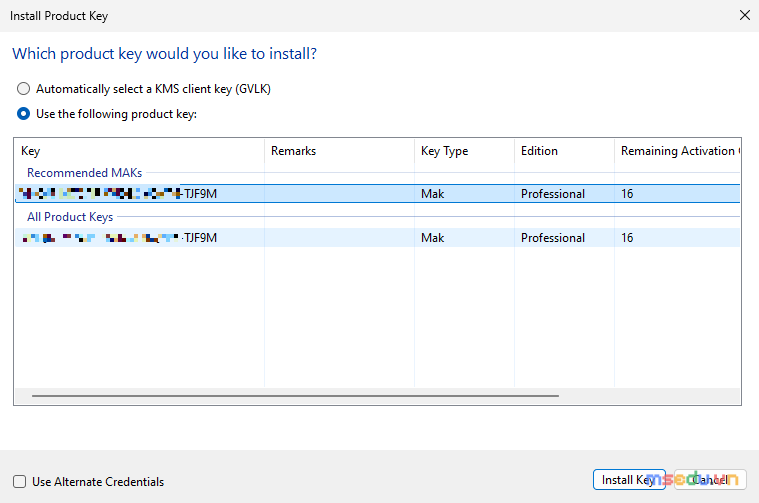The image size is (759, 503).
Task: Click the empty area of the key list
Action: (378, 317)
